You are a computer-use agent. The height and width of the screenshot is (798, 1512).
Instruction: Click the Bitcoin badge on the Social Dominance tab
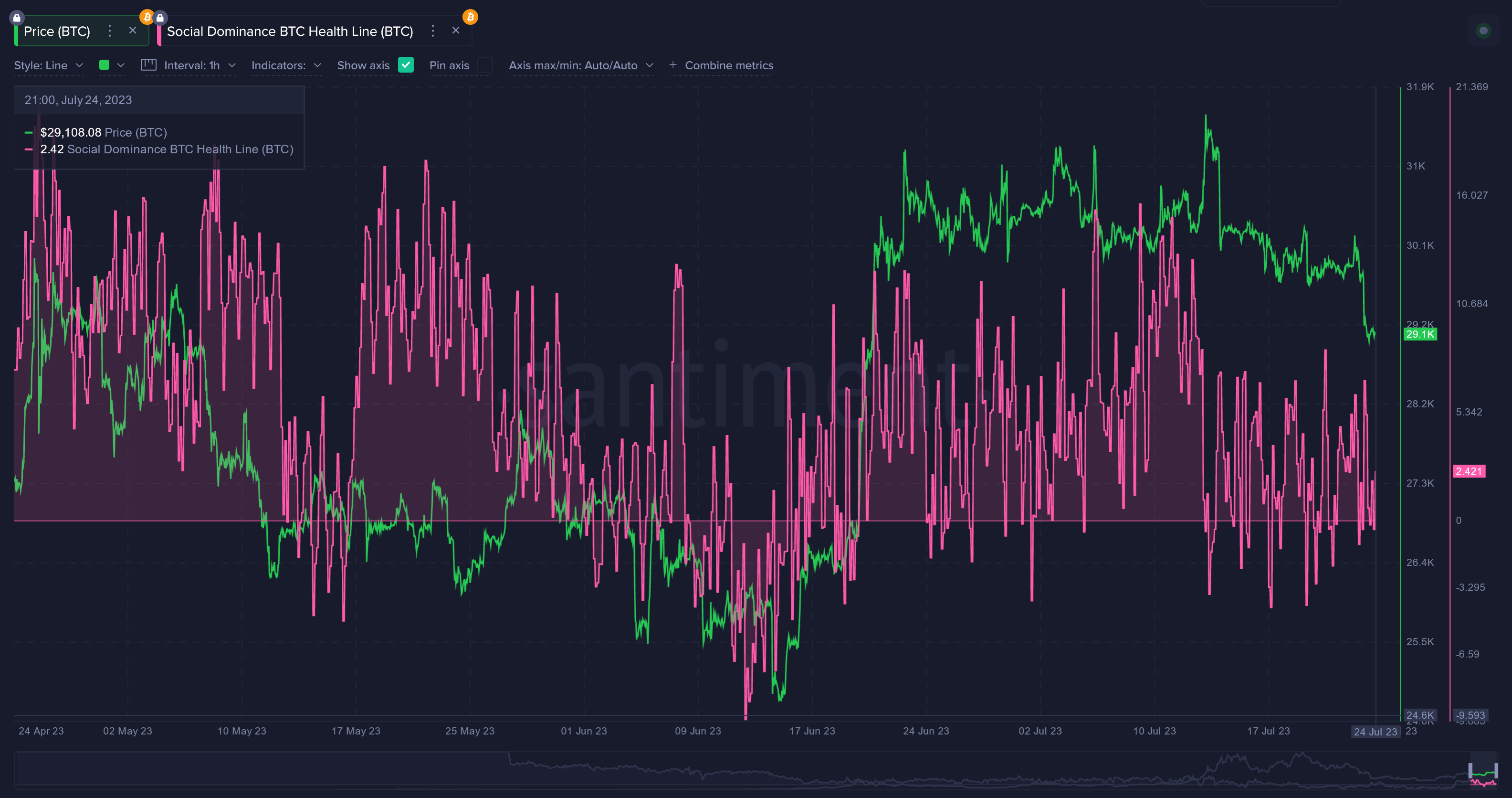click(470, 17)
